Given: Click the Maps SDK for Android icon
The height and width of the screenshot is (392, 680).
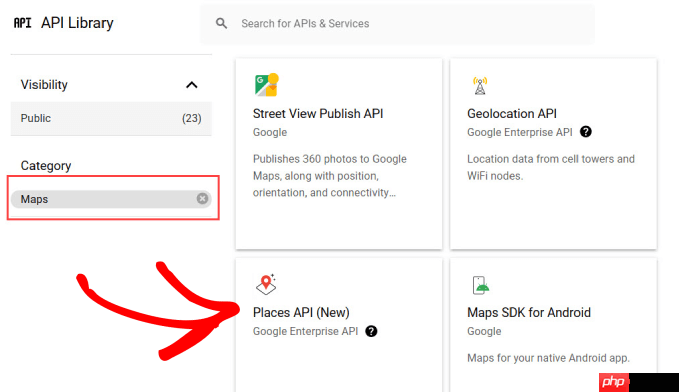Looking at the screenshot, I should (x=481, y=285).
